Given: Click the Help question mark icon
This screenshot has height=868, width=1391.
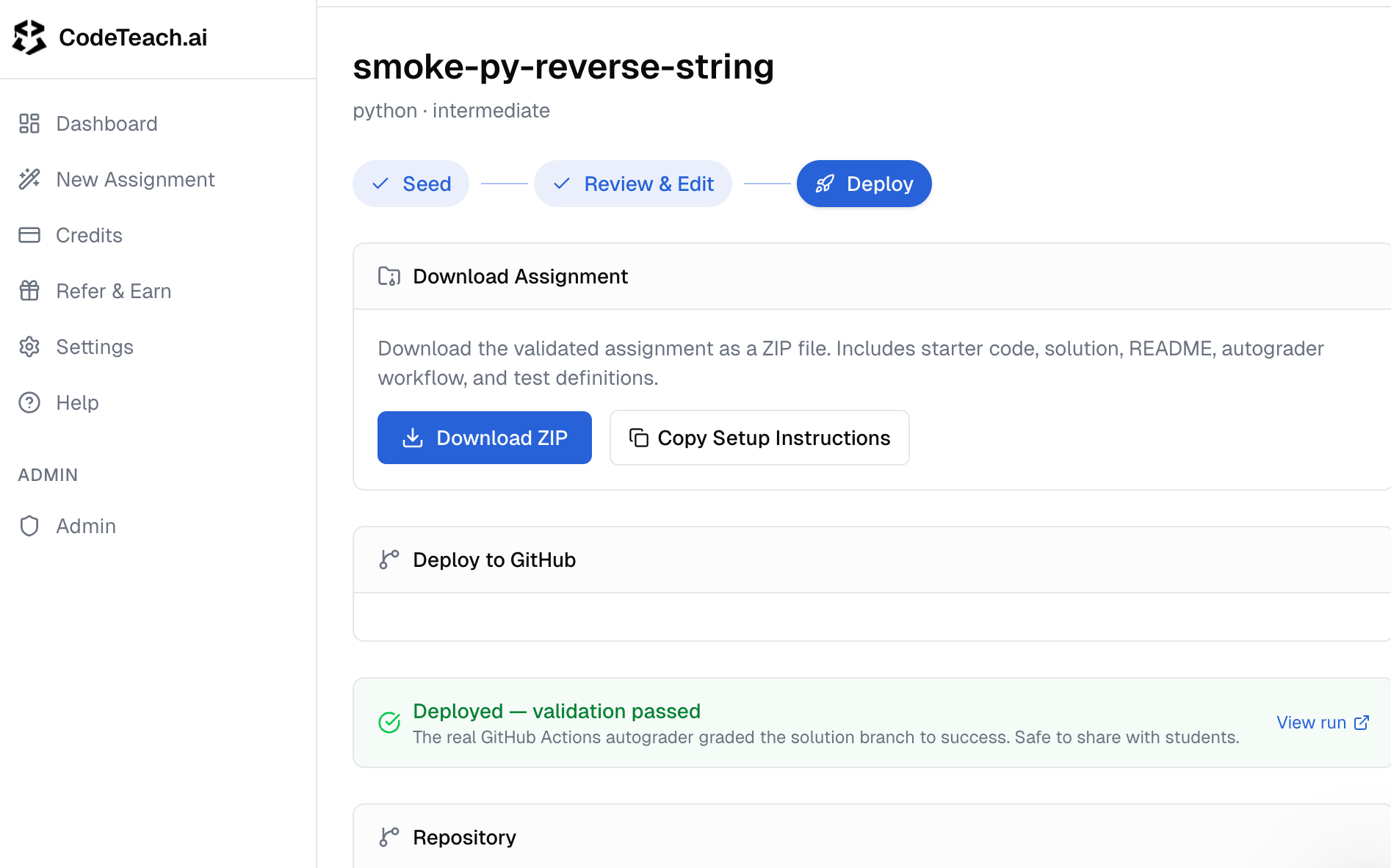Looking at the screenshot, I should click(29, 402).
